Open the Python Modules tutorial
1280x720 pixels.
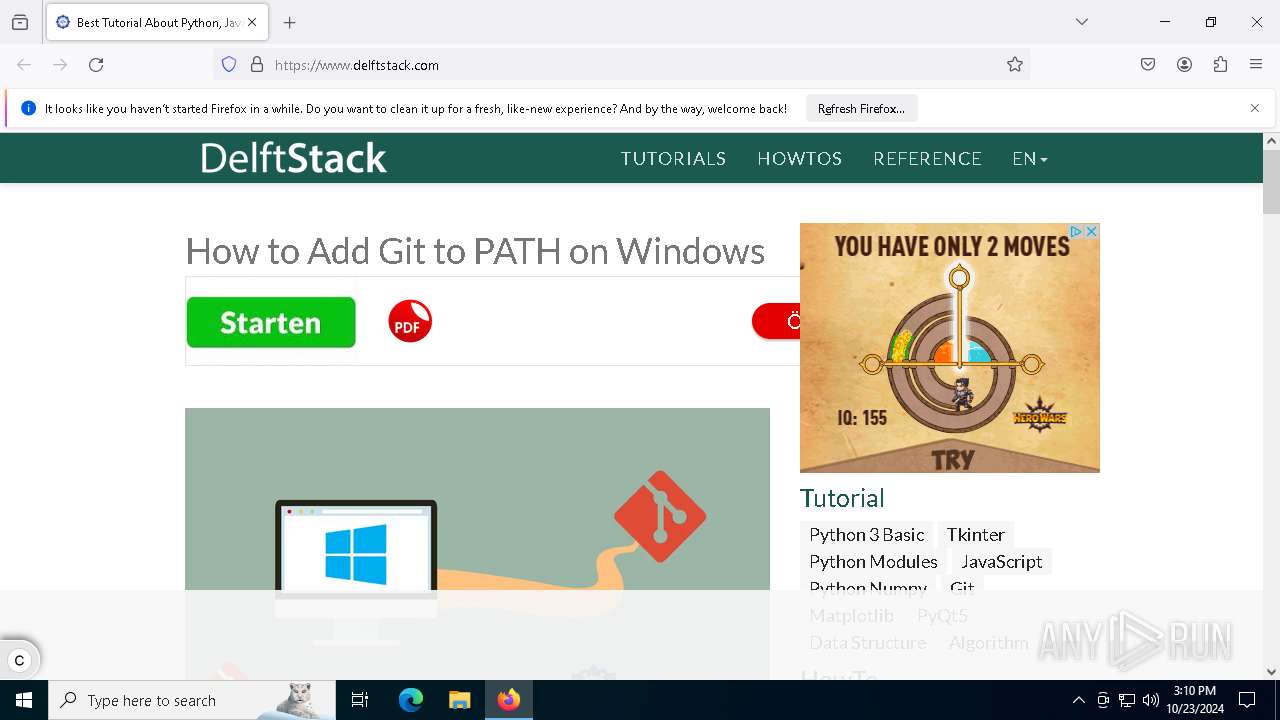[x=873, y=562]
